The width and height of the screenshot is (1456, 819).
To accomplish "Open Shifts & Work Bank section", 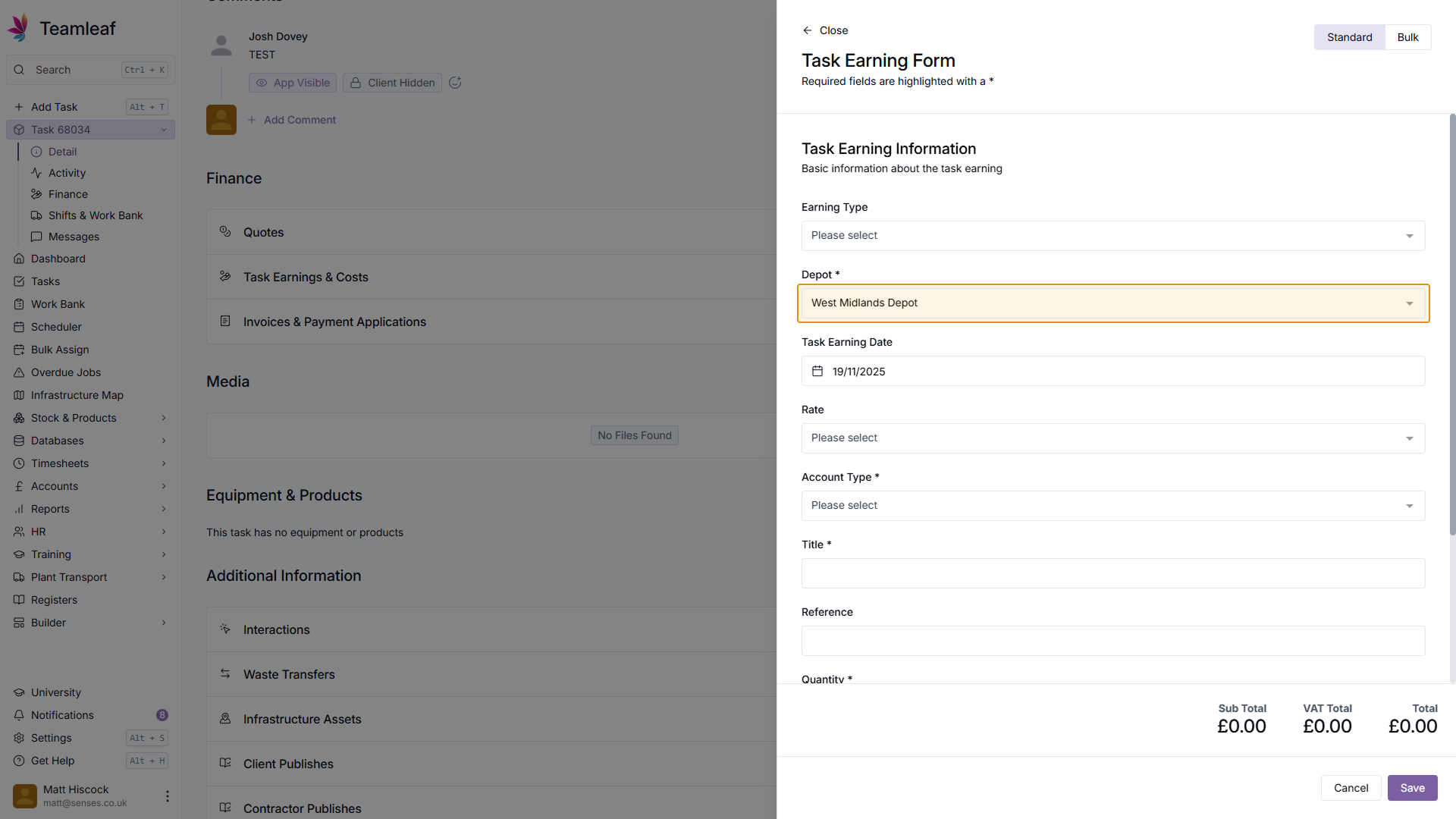I will pyautogui.click(x=95, y=215).
